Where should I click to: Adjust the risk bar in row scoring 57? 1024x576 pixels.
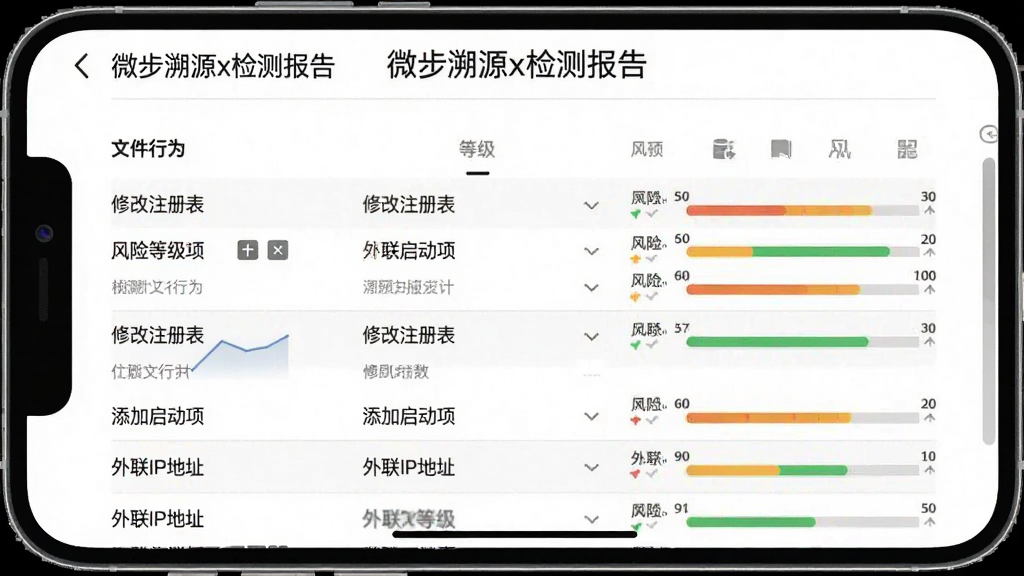tap(803, 342)
